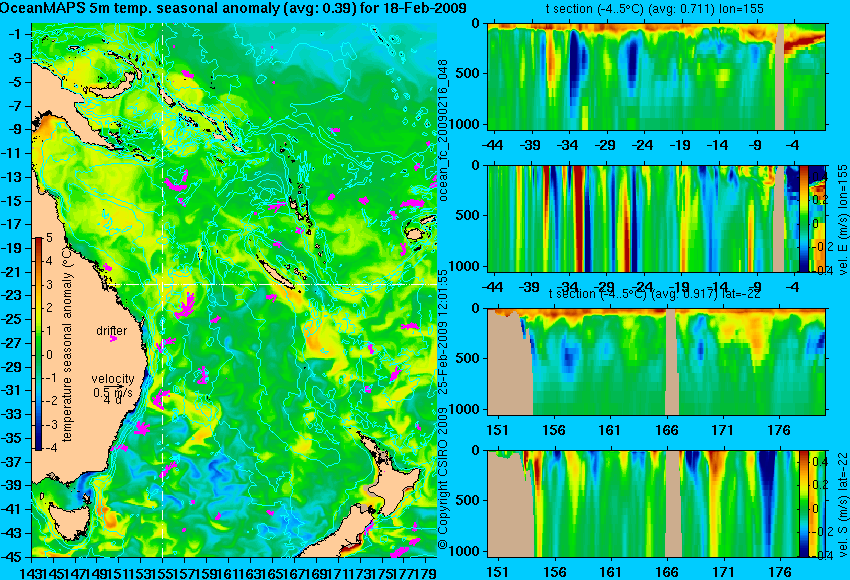The width and height of the screenshot is (850, 580).
Task: Click the '155' tick on the main map longitude axis
Action: (163, 572)
